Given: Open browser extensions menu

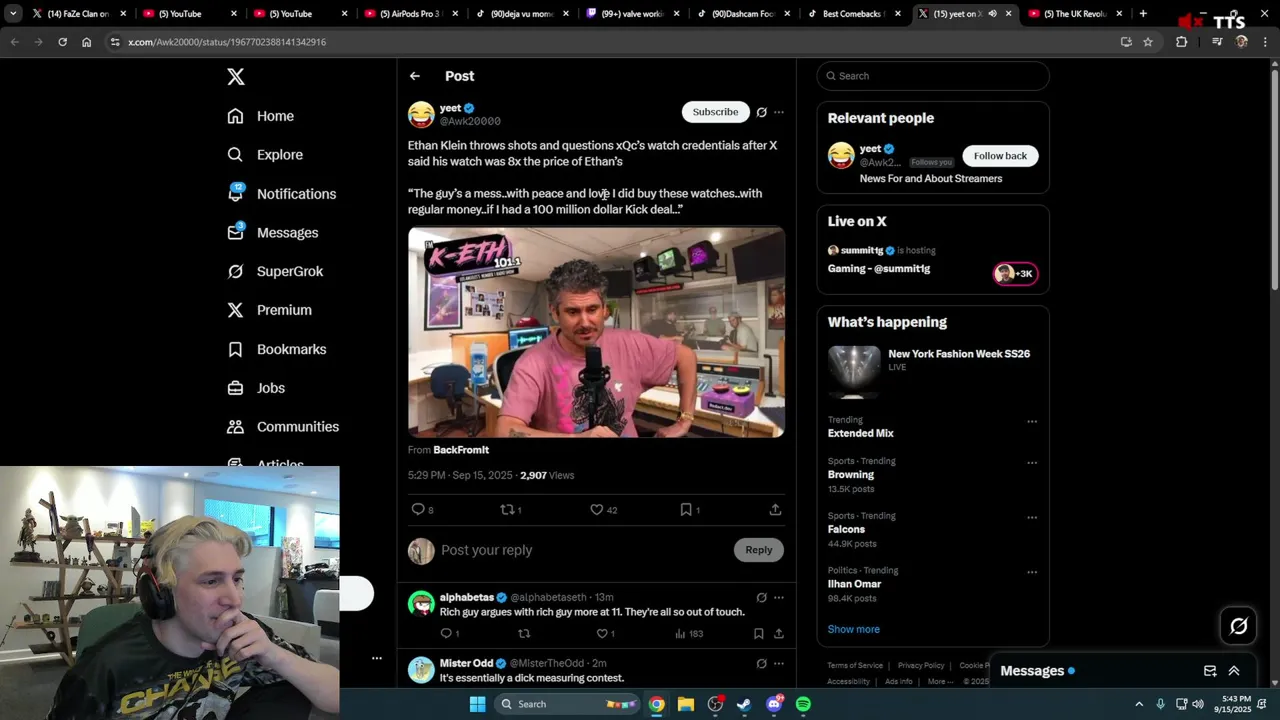Looking at the screenshot, I should coord(1181,42).
